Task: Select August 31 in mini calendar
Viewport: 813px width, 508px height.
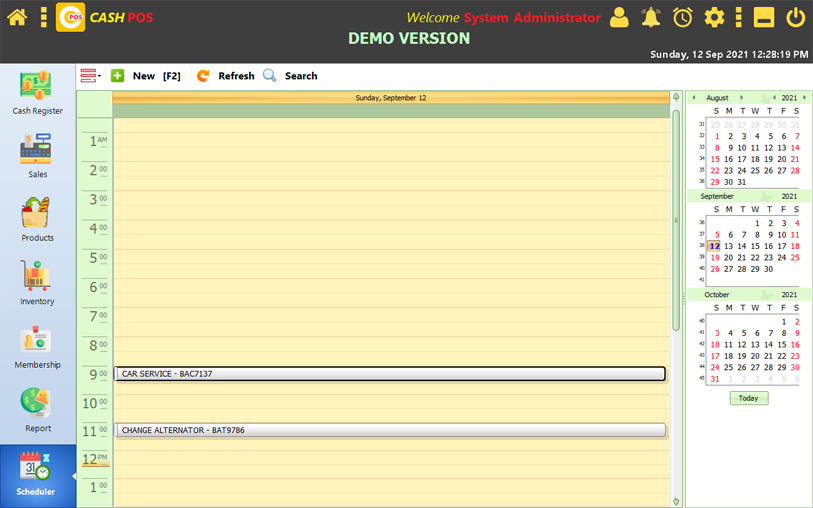Action: coord(741,182)
